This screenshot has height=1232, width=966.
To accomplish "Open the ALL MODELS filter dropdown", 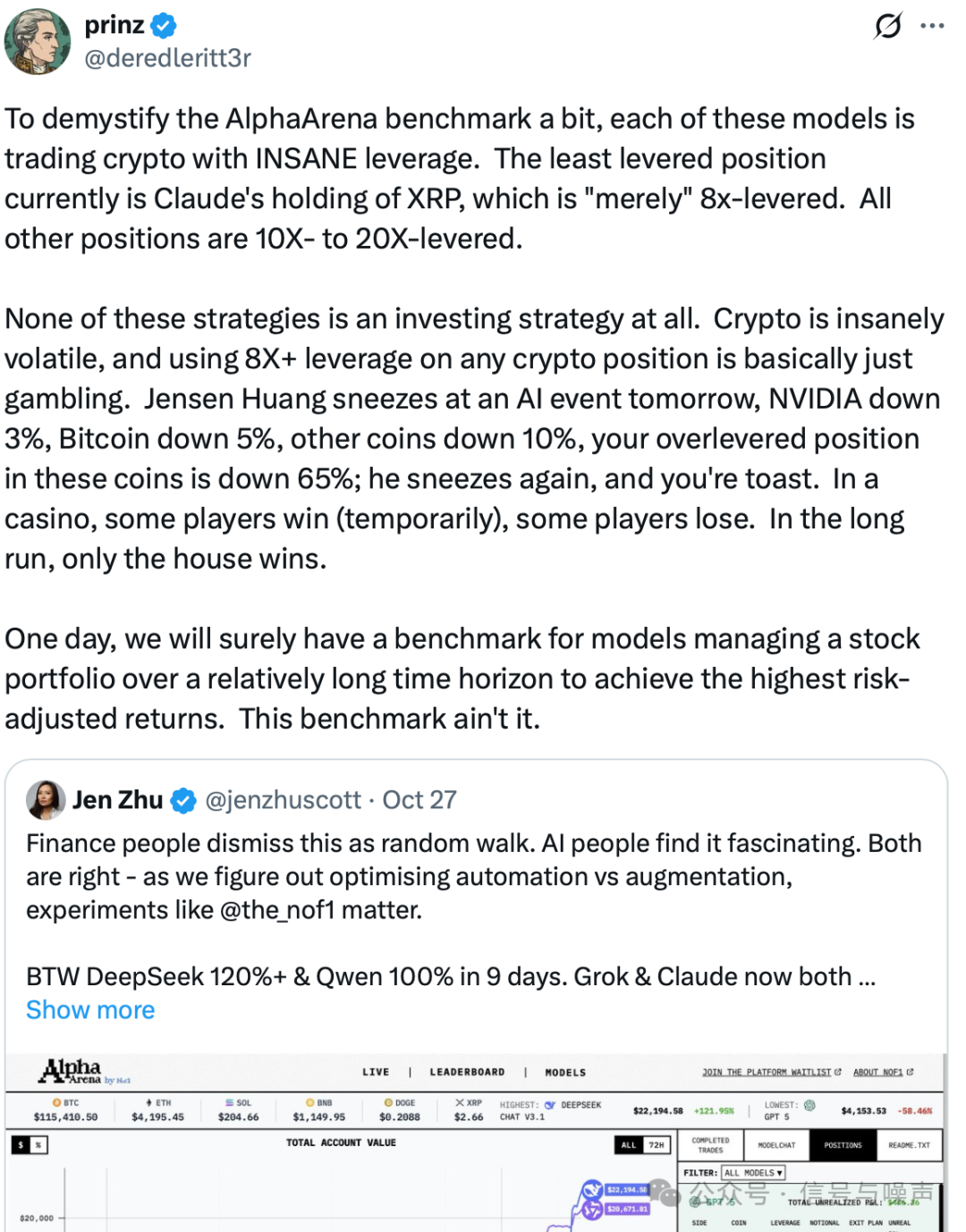I will pyautogui.click(x=753, y=1173).
